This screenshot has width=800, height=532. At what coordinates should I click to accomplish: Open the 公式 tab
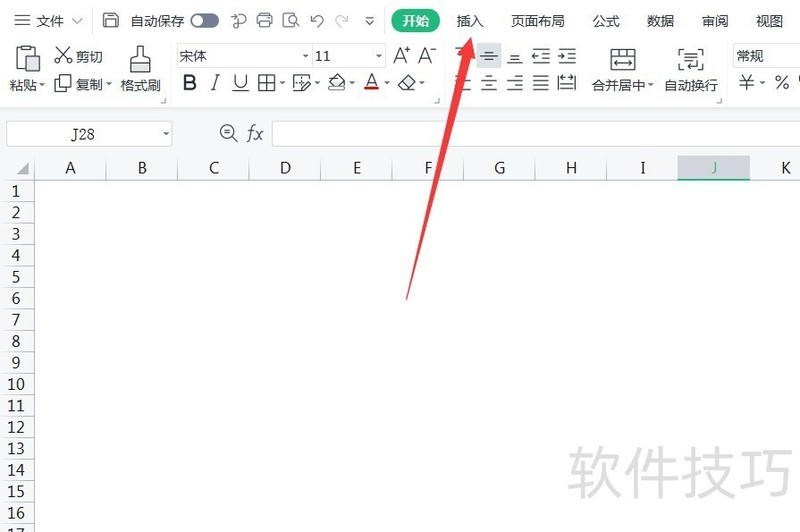point(606,21)
